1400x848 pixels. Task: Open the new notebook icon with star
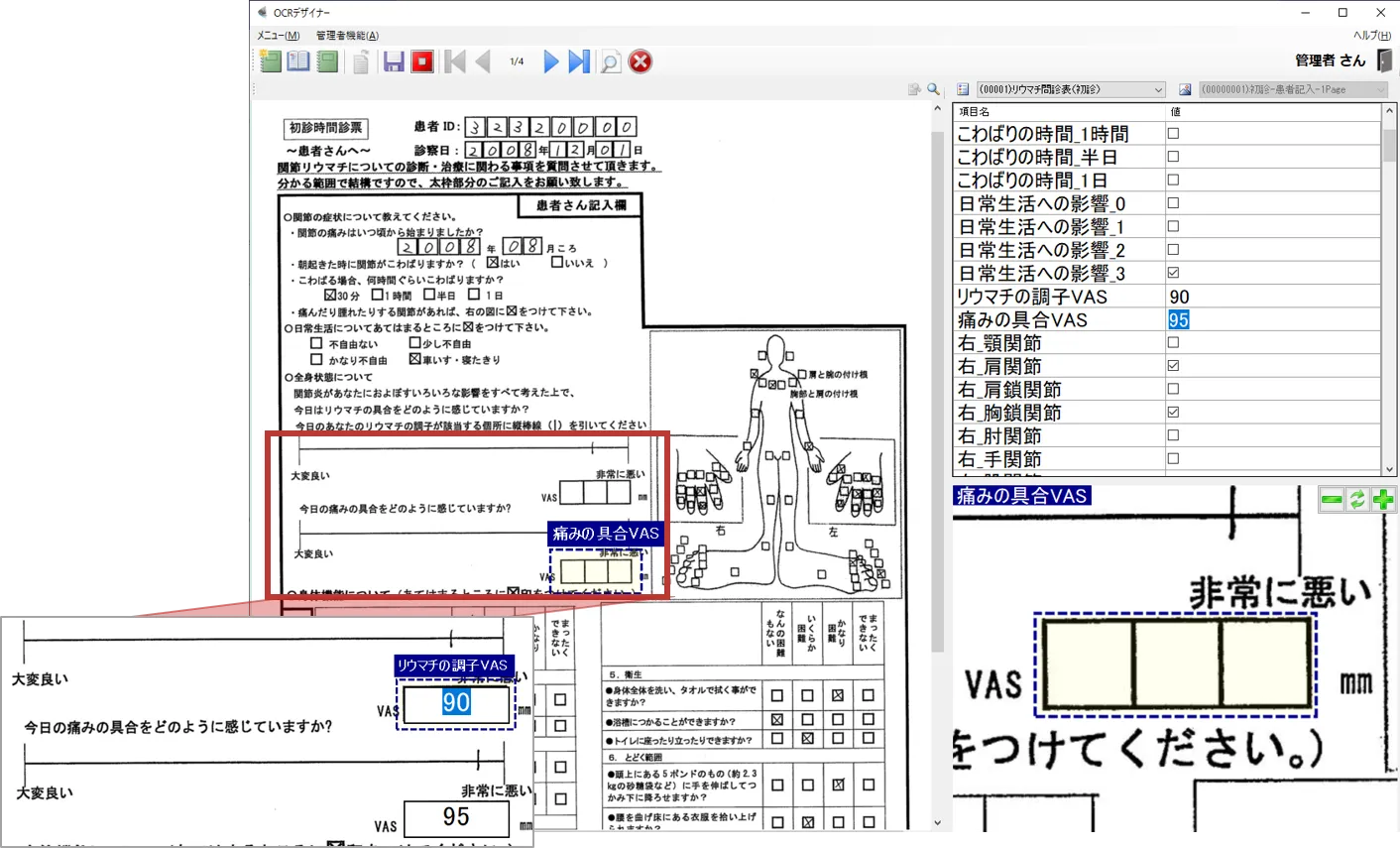(x=270, y=62)
